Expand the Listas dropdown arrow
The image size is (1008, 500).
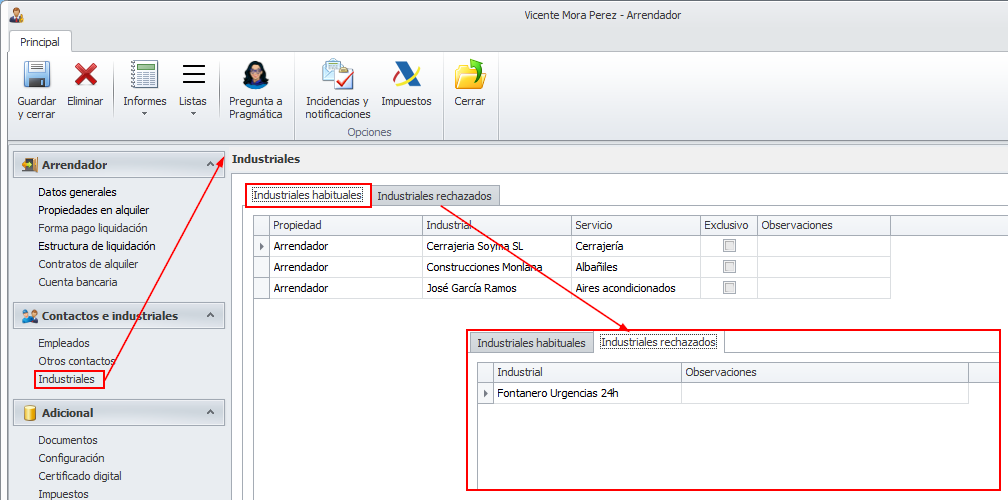(193, 114)
